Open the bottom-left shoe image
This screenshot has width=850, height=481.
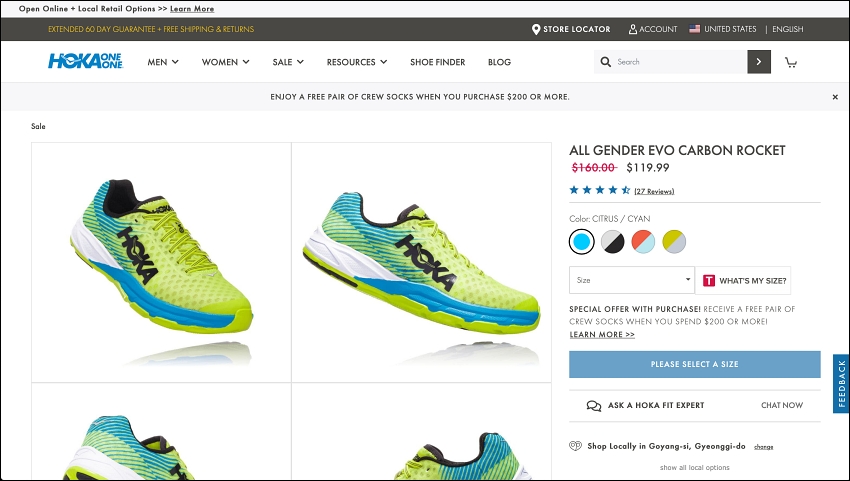point(162,432)
